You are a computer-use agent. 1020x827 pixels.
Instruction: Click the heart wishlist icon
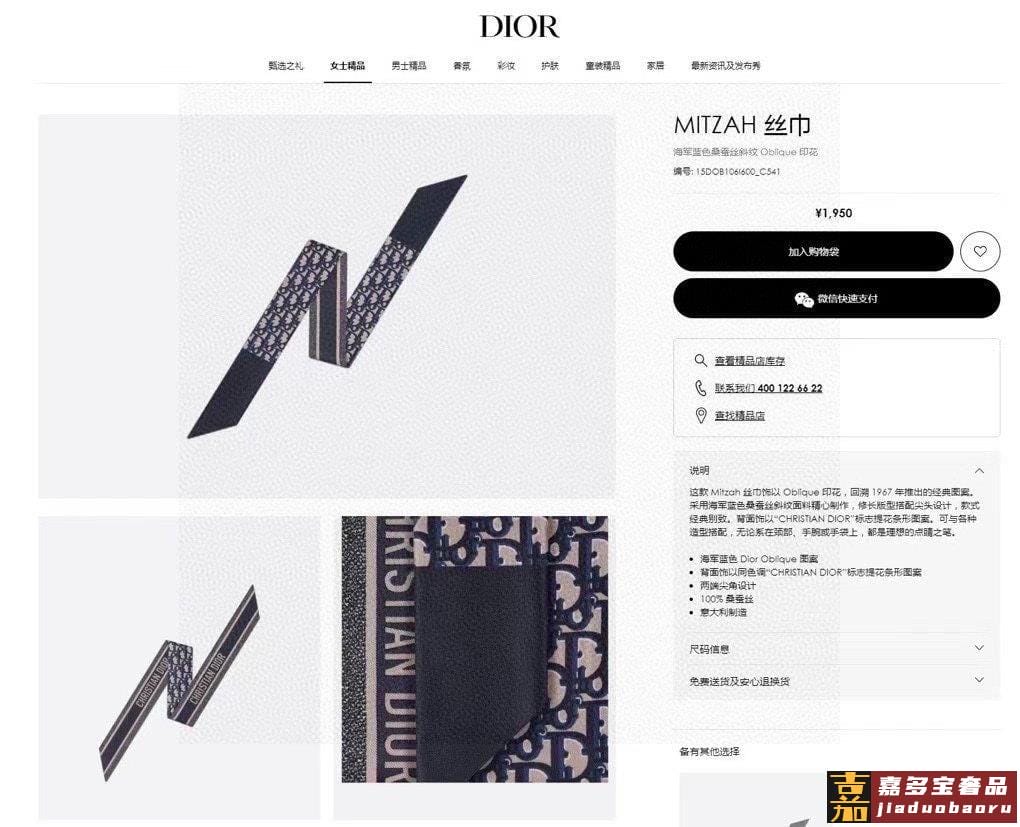[x=980, y=251]
